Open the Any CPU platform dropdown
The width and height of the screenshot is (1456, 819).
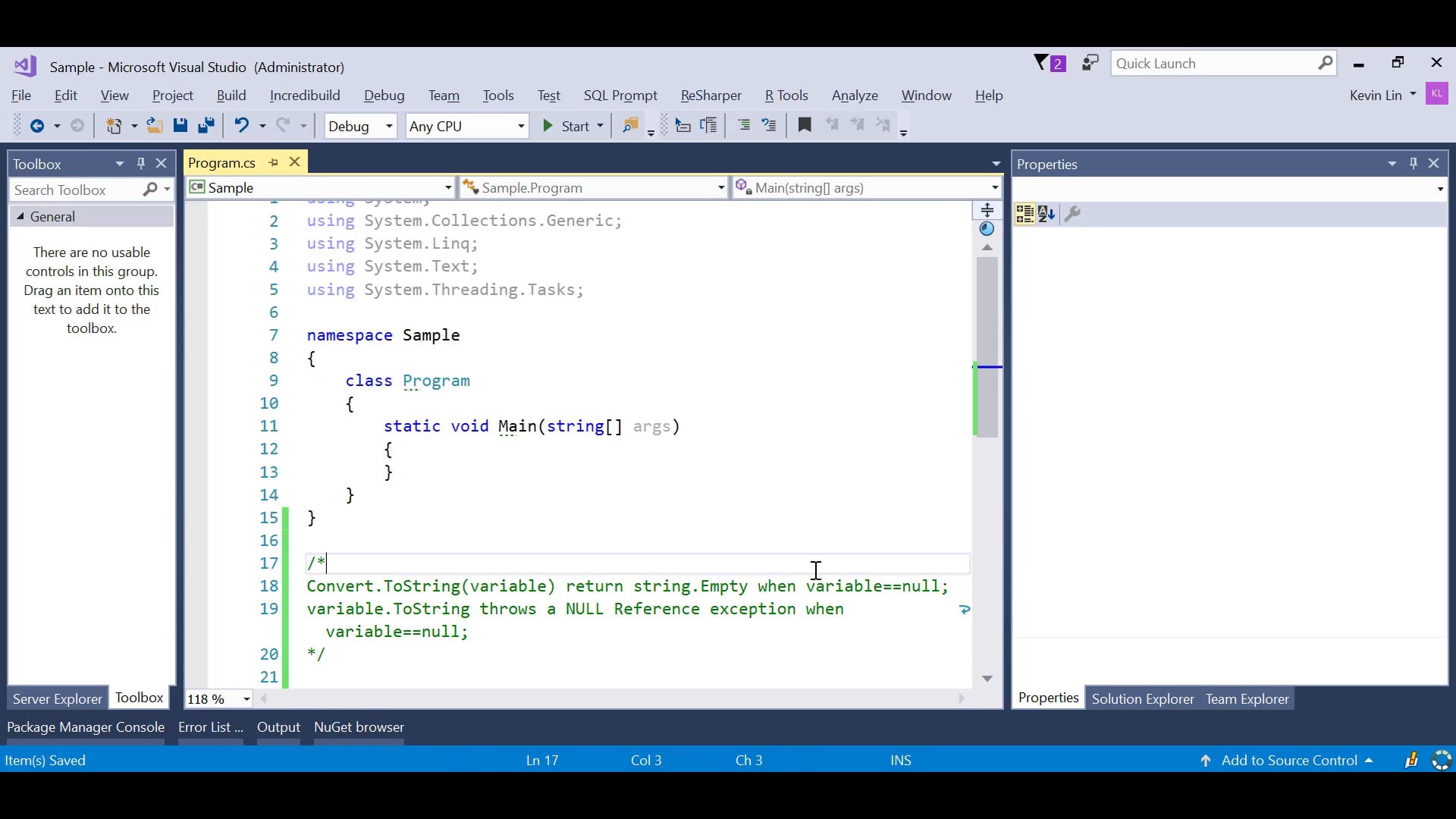coord(521,126)
